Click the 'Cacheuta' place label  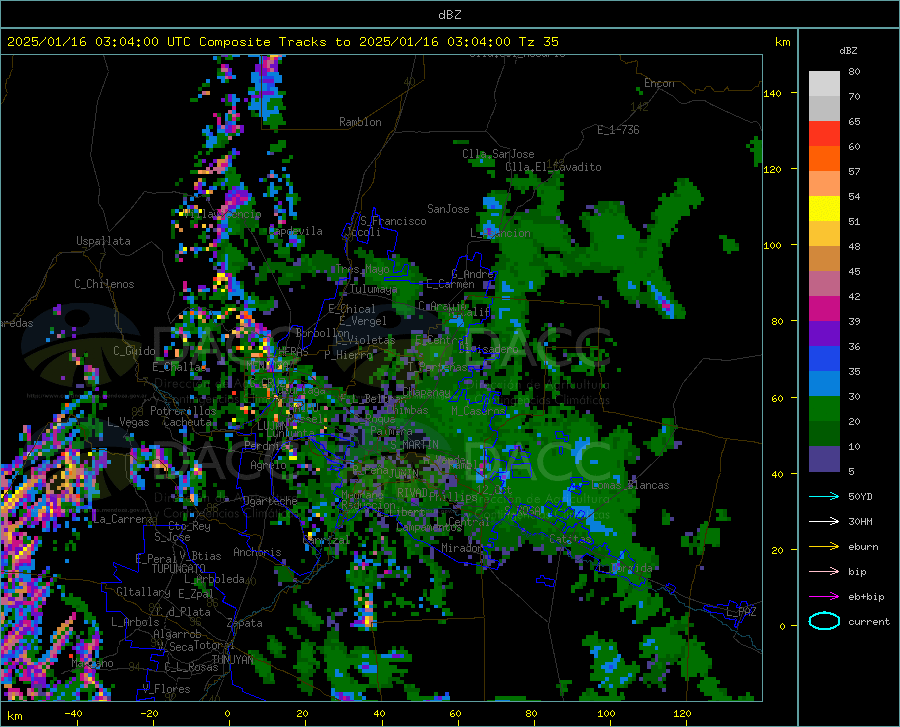point(187,422)
